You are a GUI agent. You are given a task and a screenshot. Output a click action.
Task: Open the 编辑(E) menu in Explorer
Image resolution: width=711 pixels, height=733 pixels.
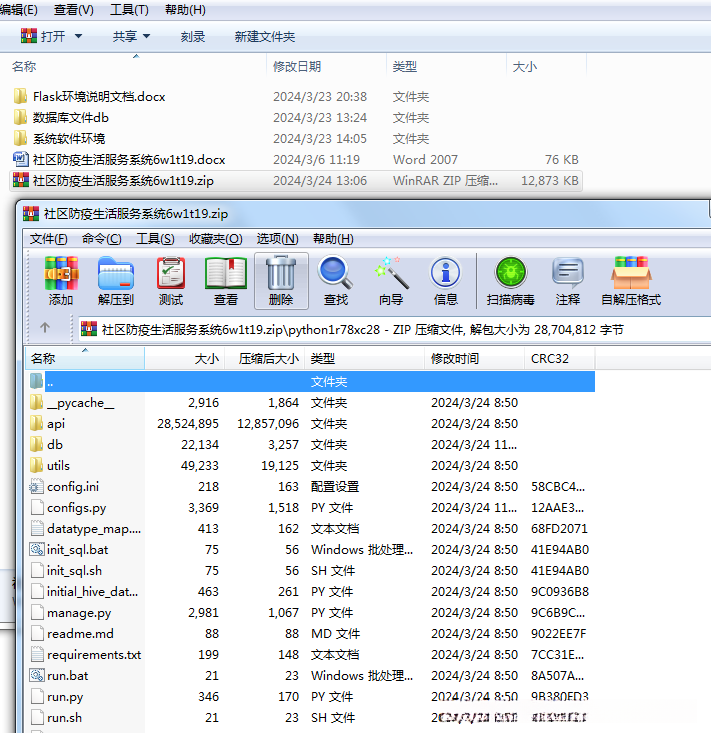19,9
